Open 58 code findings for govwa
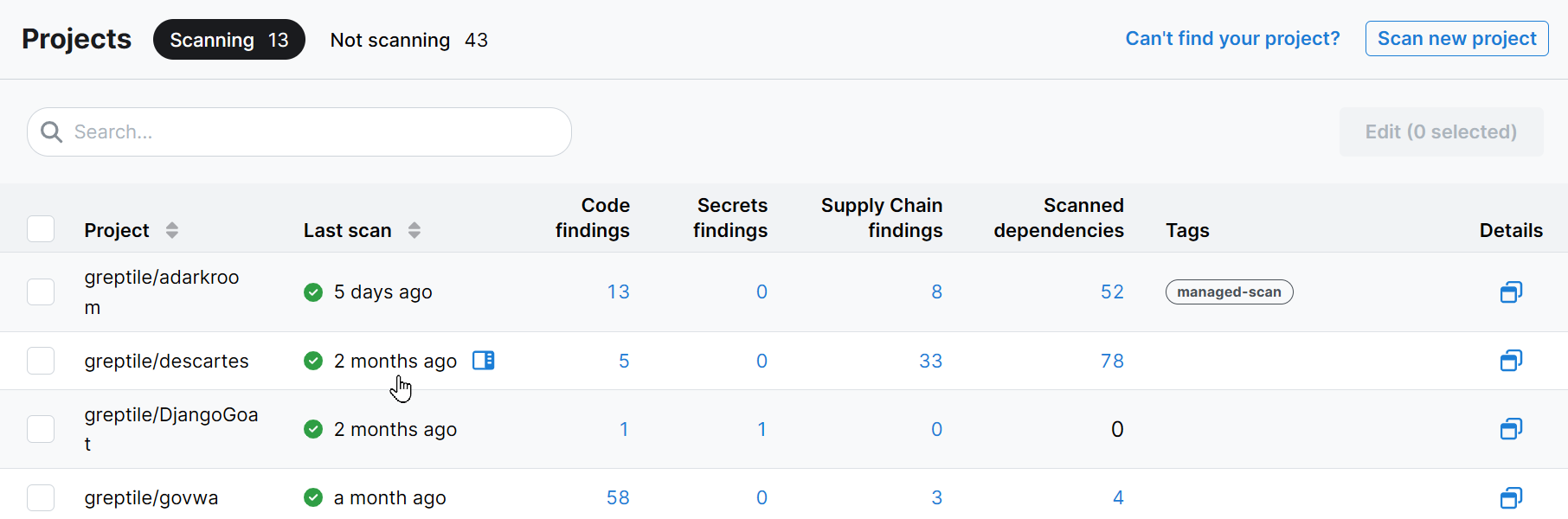The height and width of the screenshot is (519, 1568). 618,497
